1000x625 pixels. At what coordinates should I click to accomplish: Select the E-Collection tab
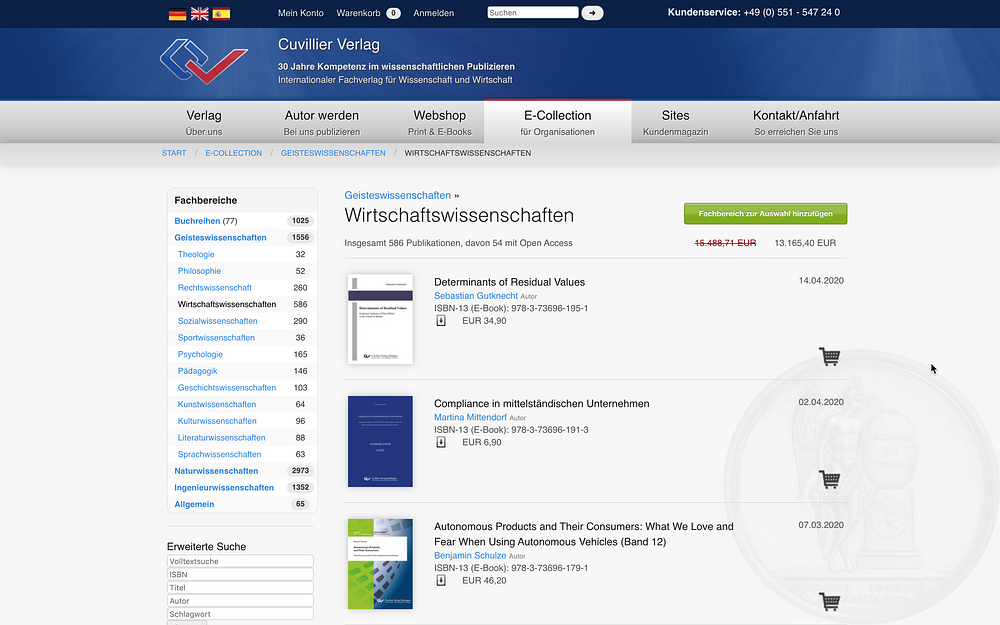point(557,122)
